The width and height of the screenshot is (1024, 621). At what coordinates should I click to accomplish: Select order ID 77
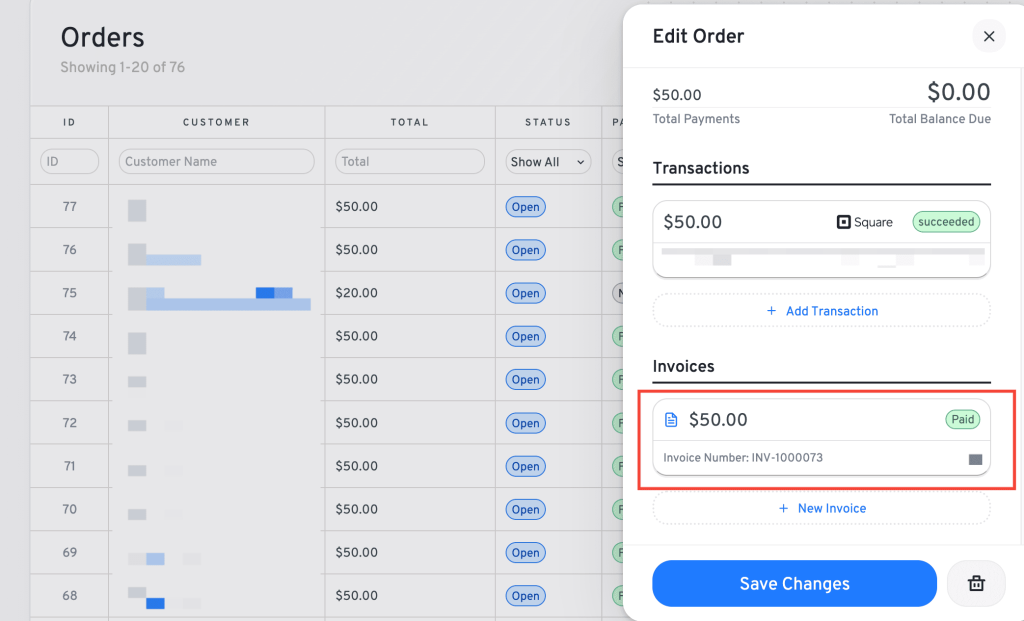point(69,206)
